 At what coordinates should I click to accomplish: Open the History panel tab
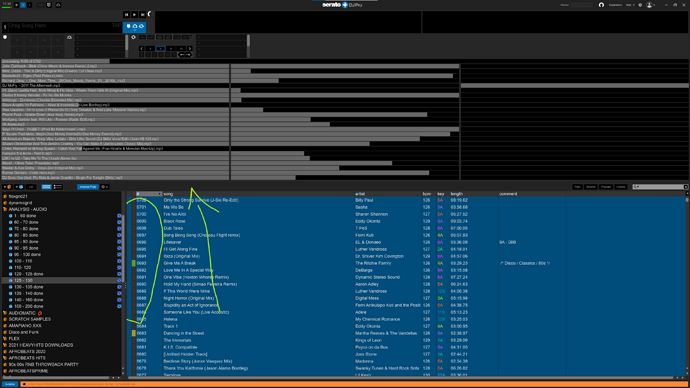[620, 187]
